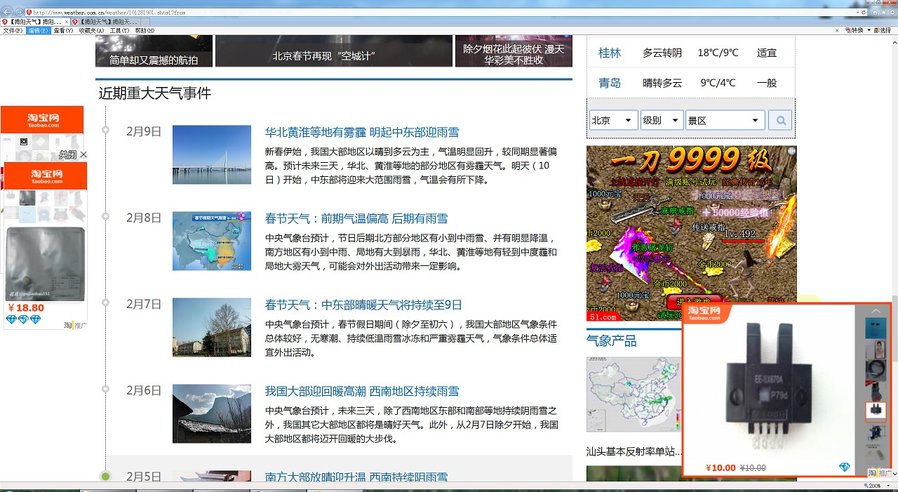898x492 pixels.
Task: Click the bridge thumbnail for the 2月9日 article
Action: 211,155
